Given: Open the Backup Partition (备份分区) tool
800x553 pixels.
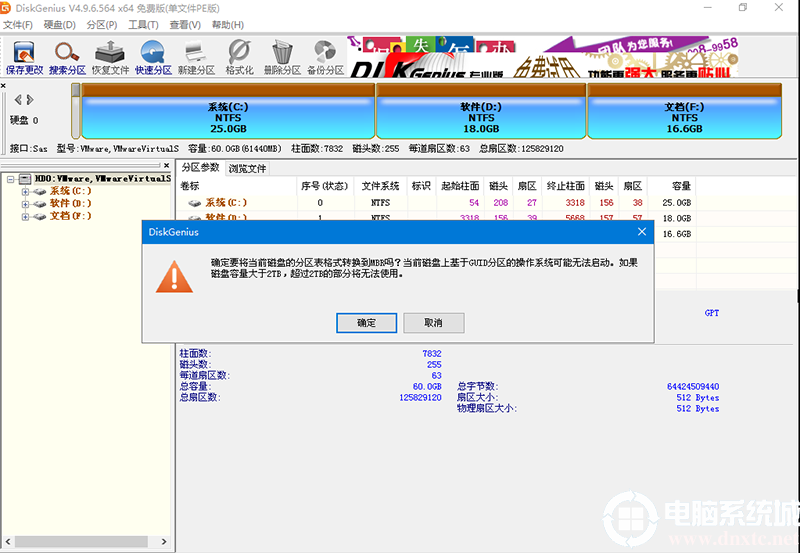Looking at the screenshot, I should click(x=326, y=58).
